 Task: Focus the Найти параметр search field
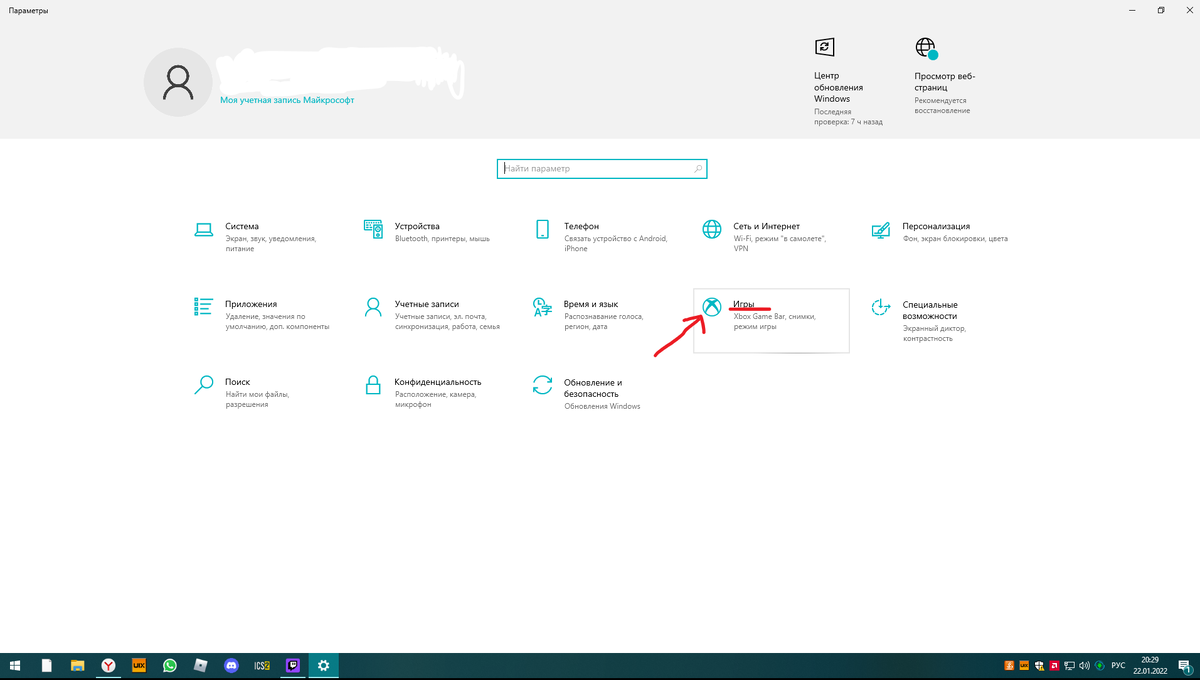[x=602, y=169]
